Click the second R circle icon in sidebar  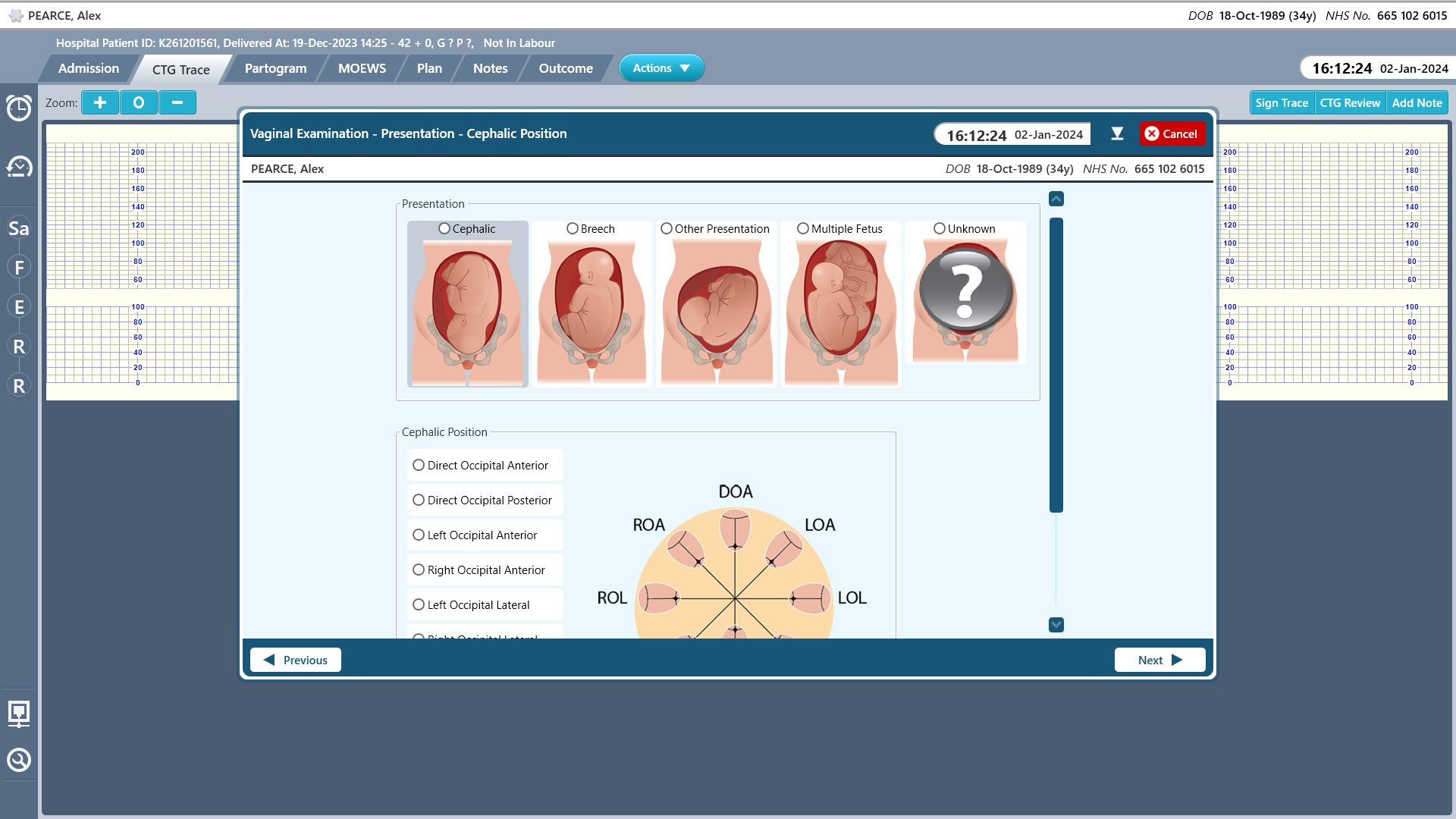coord(19,386)
